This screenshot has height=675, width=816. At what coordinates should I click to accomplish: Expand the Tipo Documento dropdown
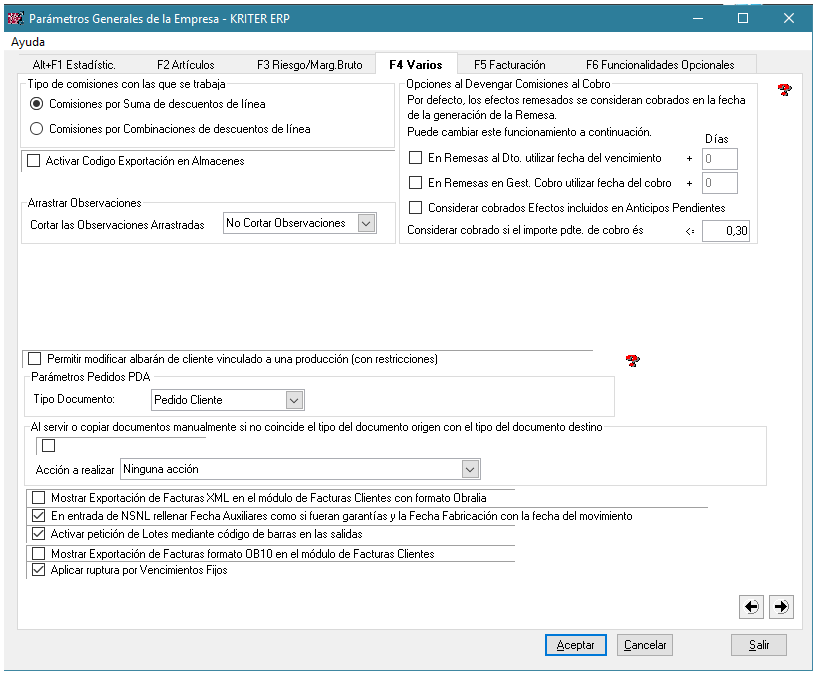coord(294,400)
